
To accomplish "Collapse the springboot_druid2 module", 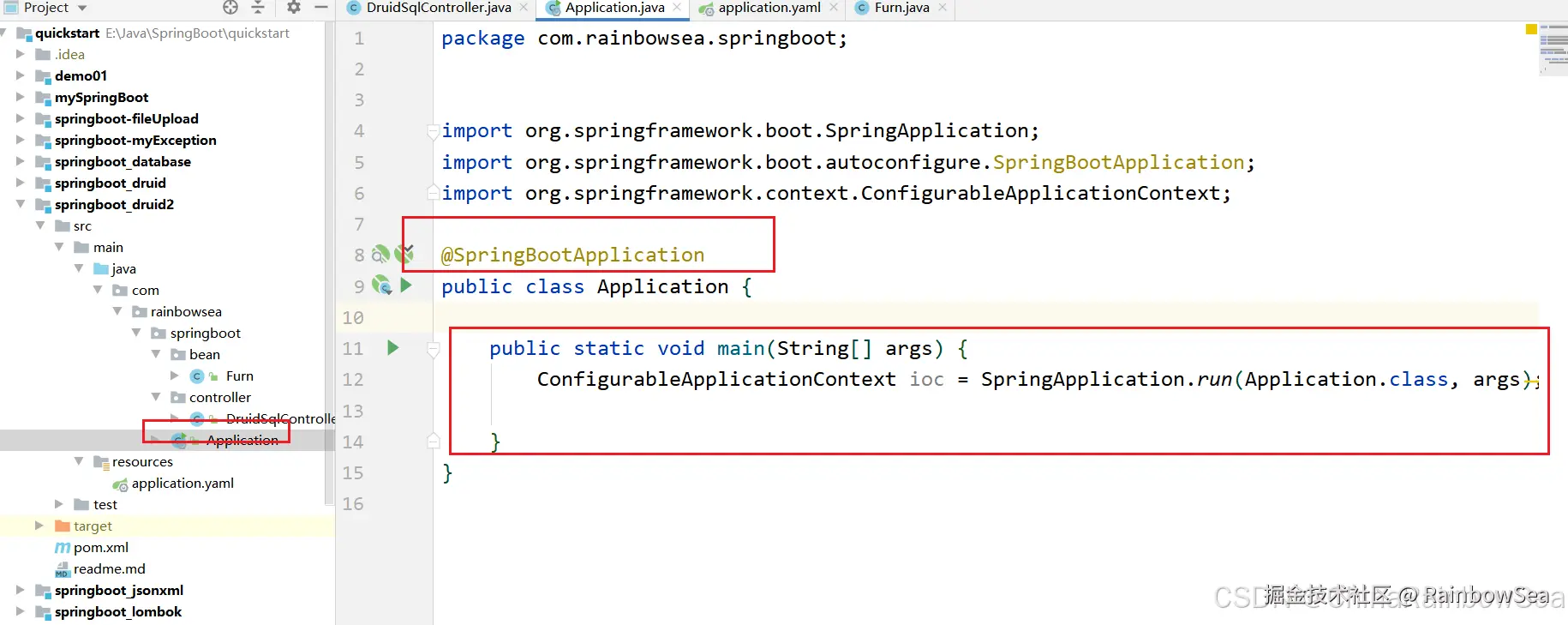I will 21,204.
